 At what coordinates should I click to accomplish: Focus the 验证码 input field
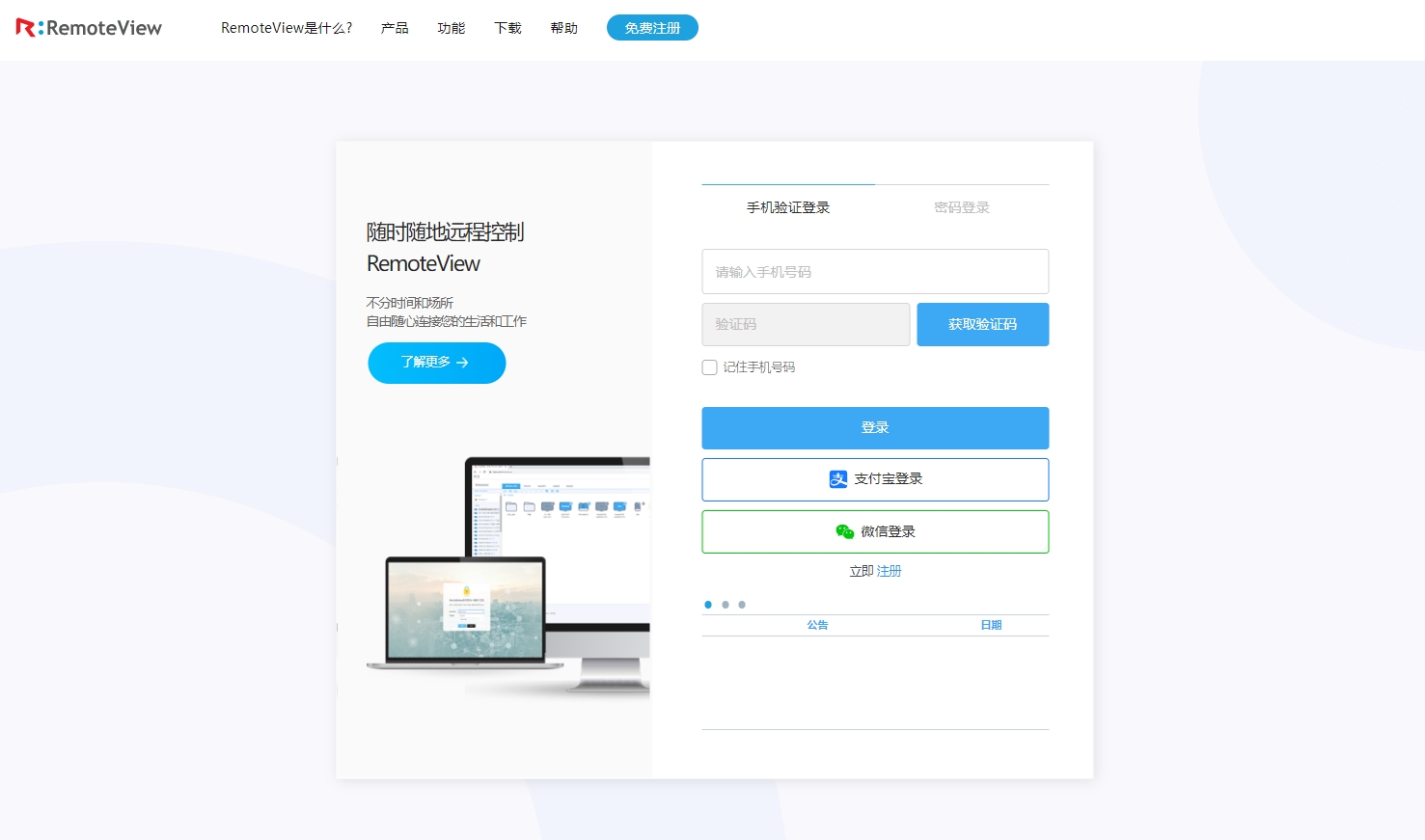pyautogui.click(x=806, y=324)
